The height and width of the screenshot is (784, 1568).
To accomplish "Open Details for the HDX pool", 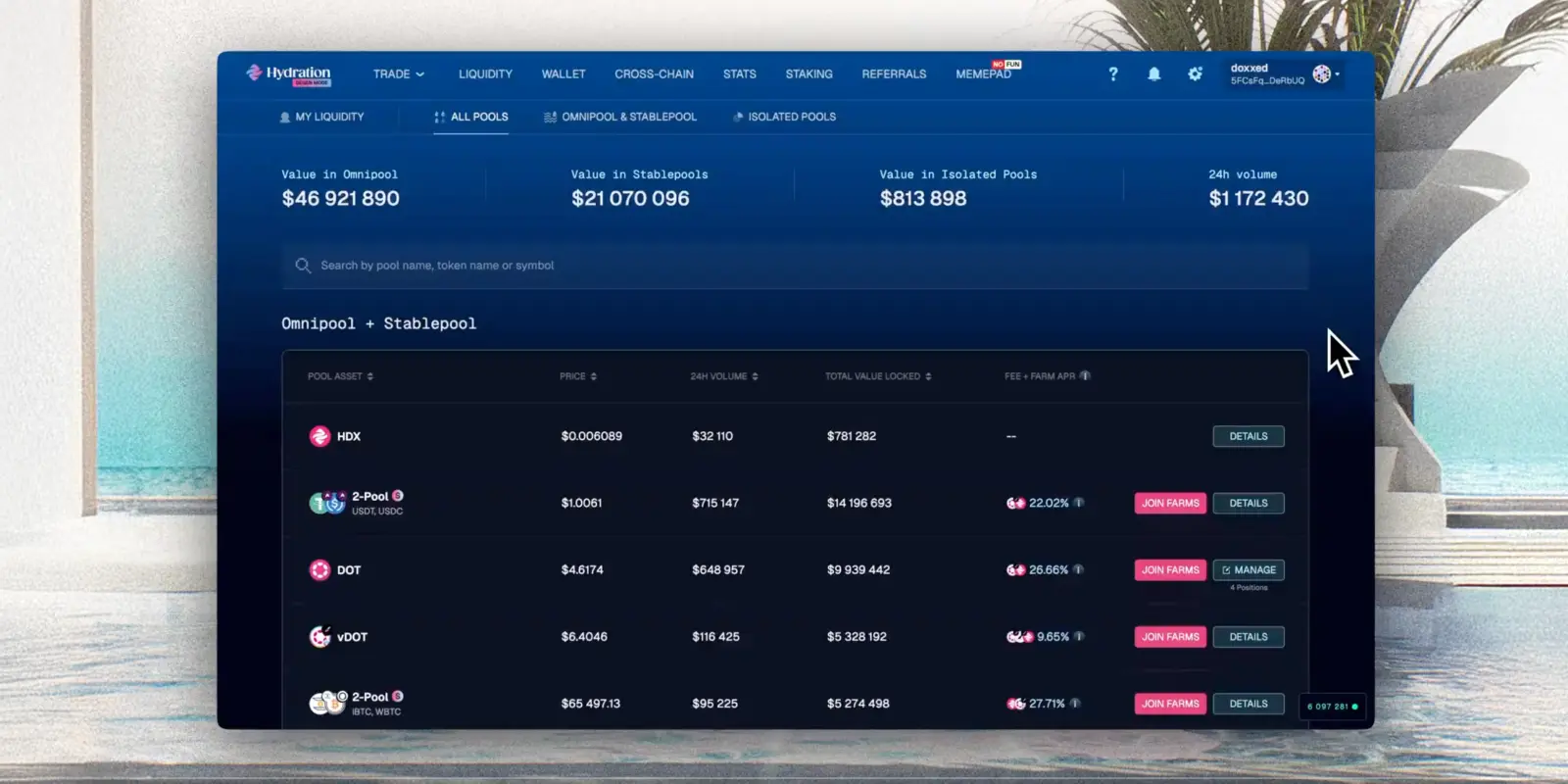I will coord(1249,436).
